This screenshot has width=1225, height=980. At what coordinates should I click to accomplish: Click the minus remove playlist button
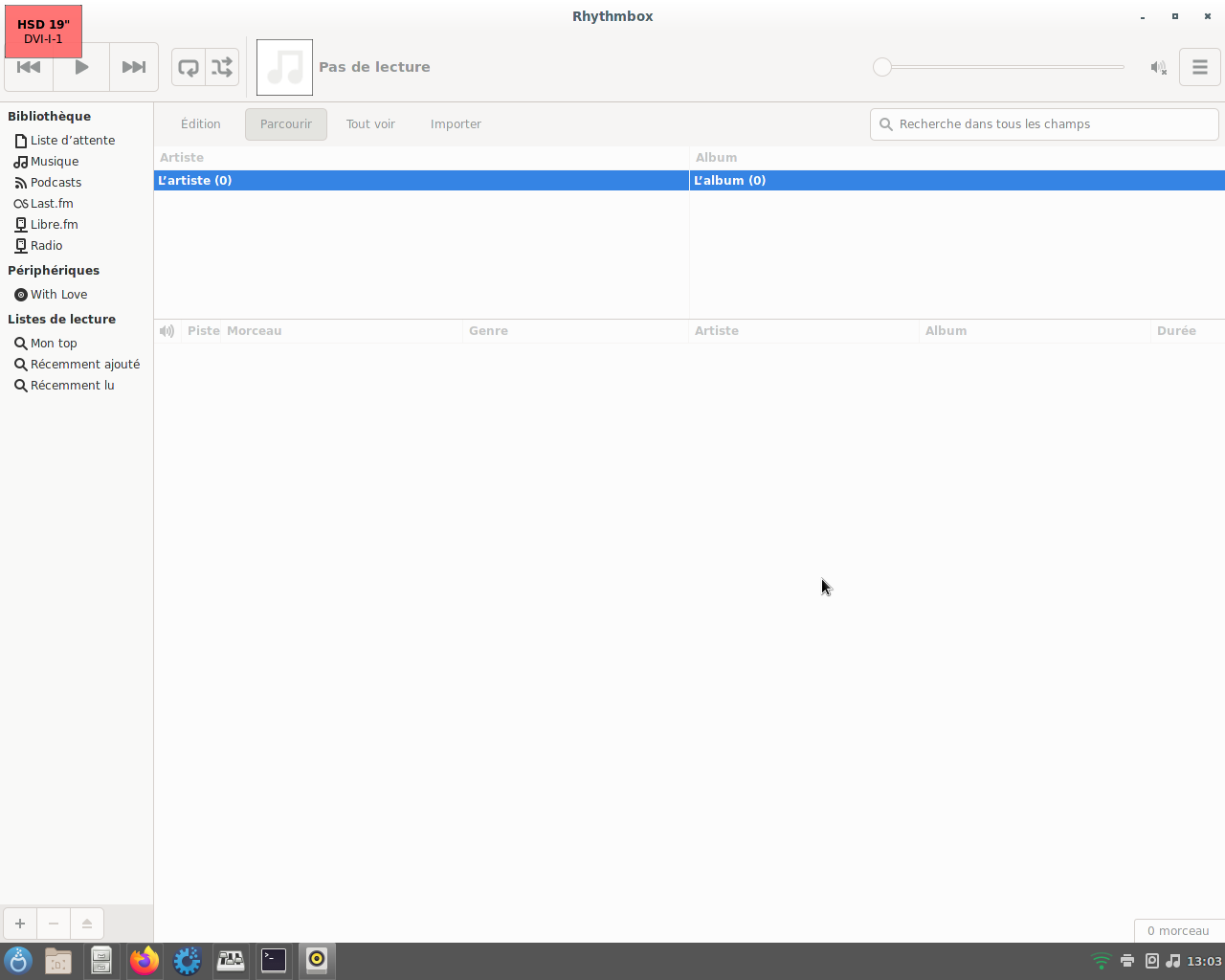tap(54, 924)
